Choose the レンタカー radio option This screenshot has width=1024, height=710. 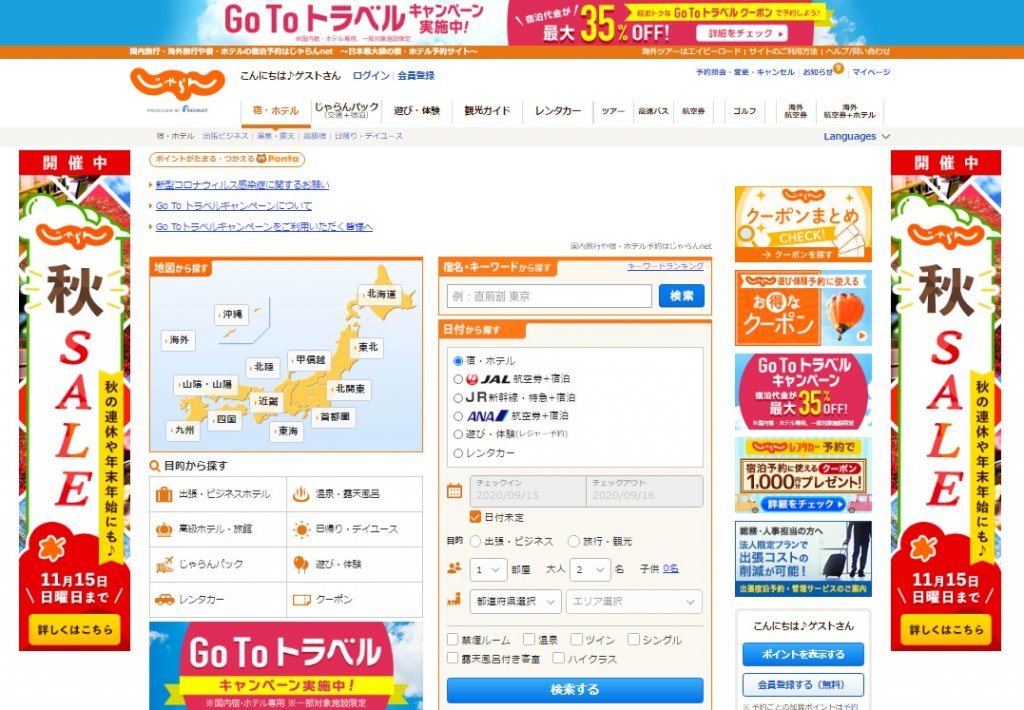click(x=458, y=453)
